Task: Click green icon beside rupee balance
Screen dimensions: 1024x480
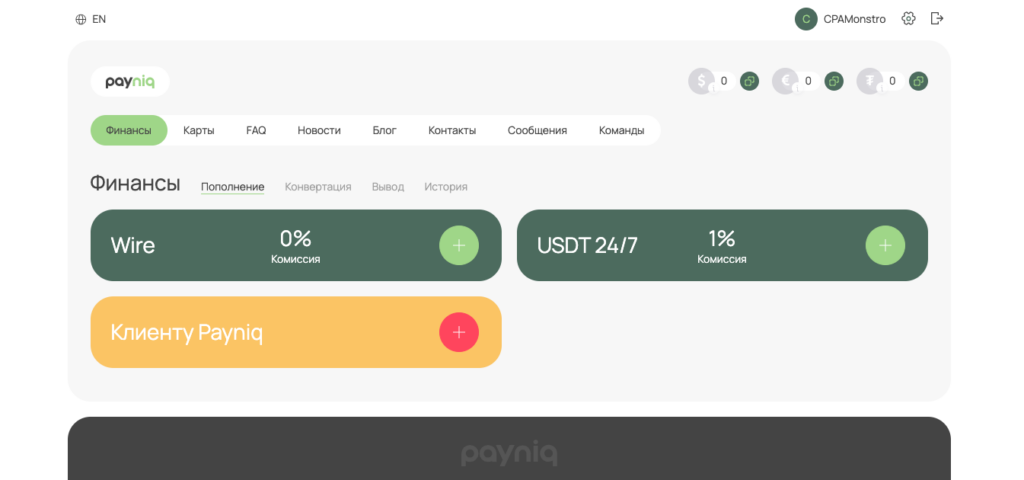Action: point(919,82)
